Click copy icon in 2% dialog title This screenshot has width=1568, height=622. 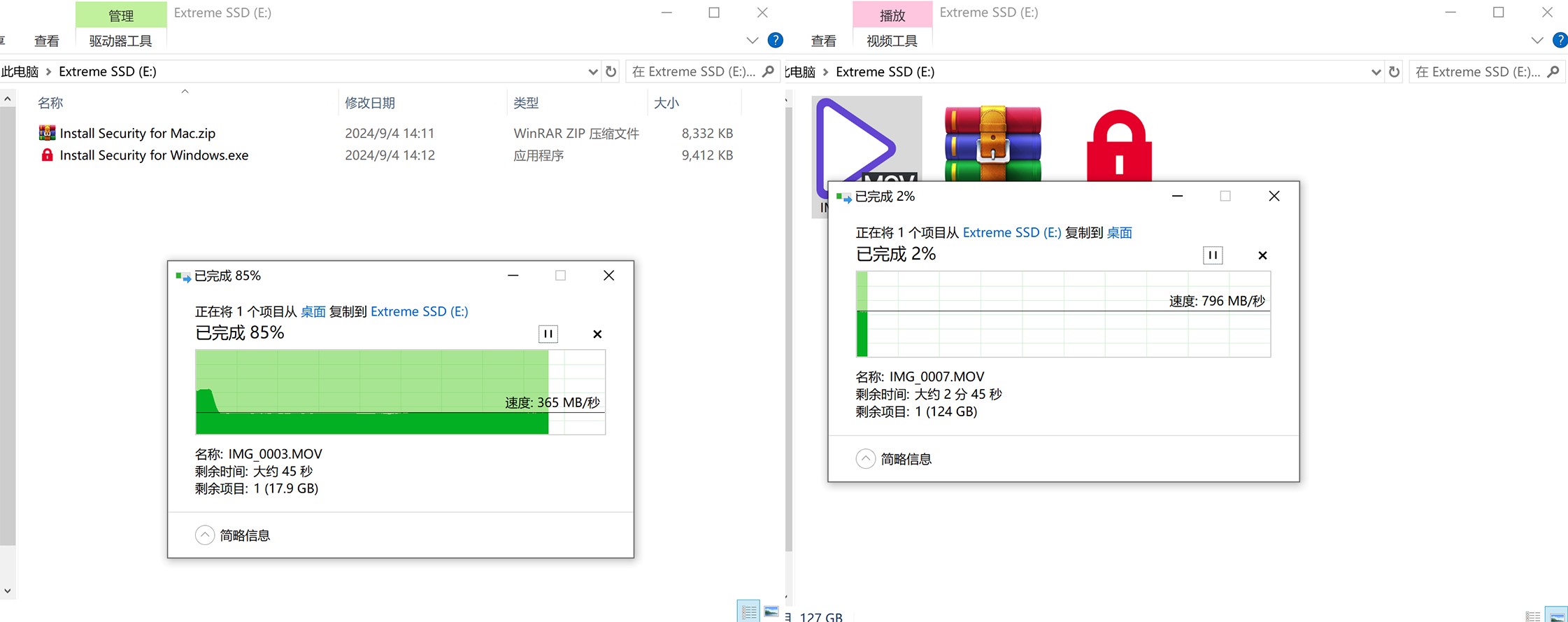pos(844,197)
